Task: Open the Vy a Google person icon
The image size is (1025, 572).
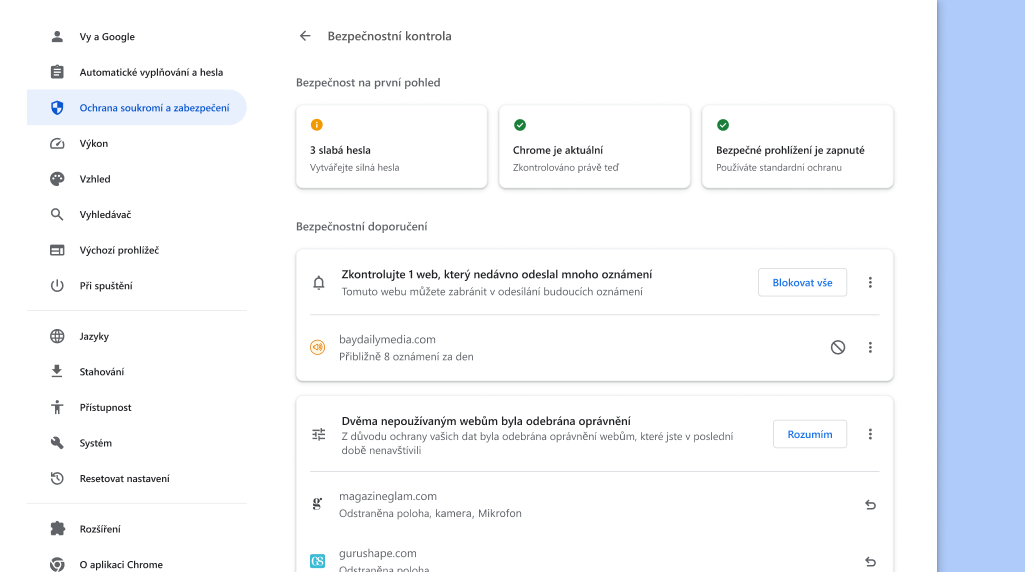Action: (x=57, y=37)
